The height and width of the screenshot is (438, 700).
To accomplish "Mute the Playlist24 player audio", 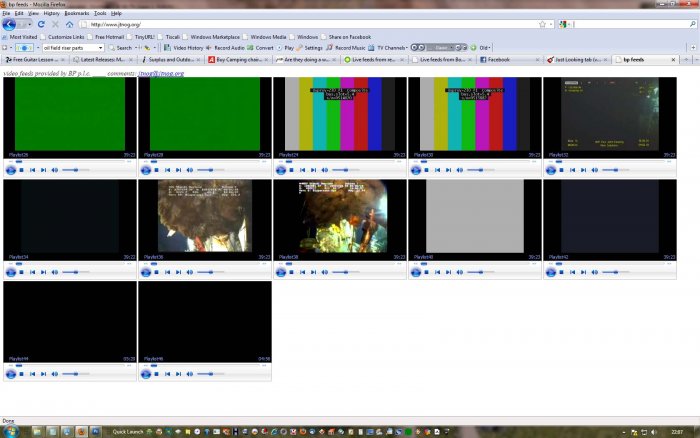I will coord(327,170).
